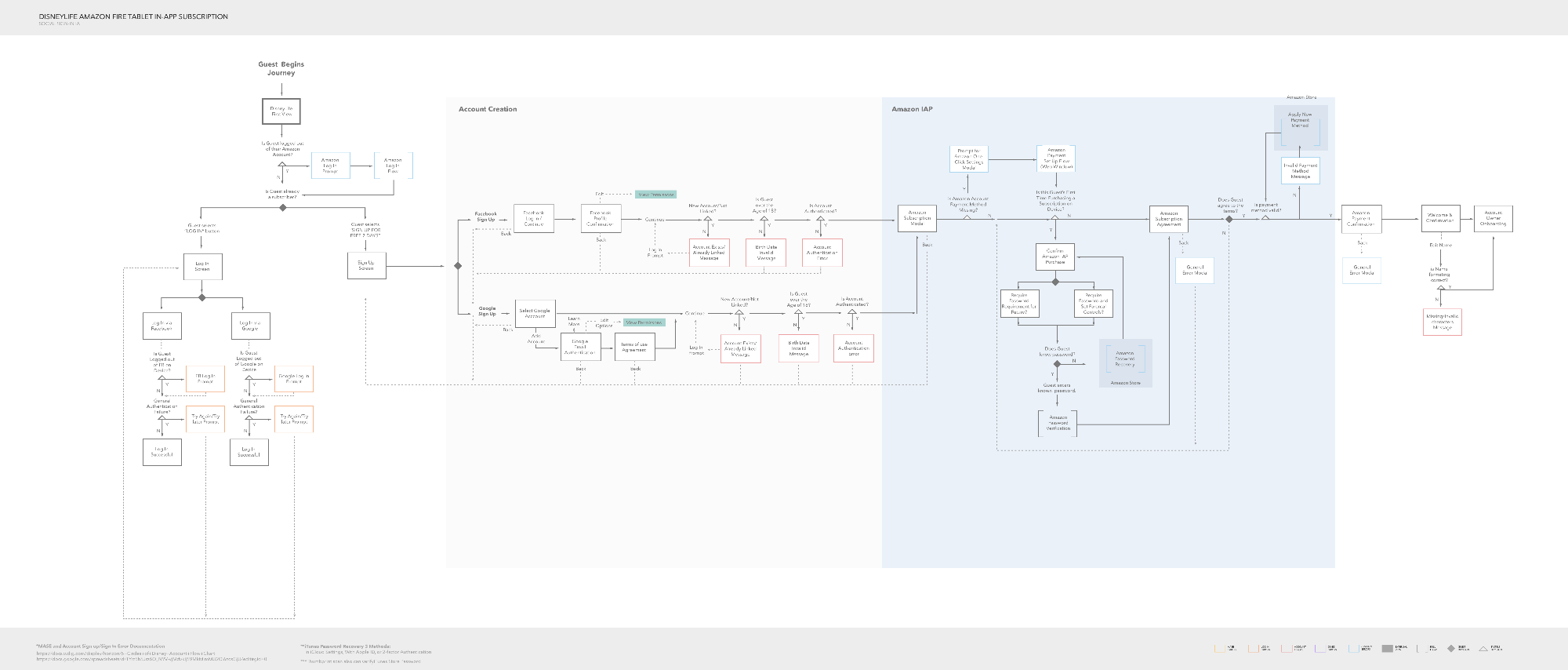Select the Amazon Log In Prompt box
The image size is (1568, 670).
(x=330, y=166)
